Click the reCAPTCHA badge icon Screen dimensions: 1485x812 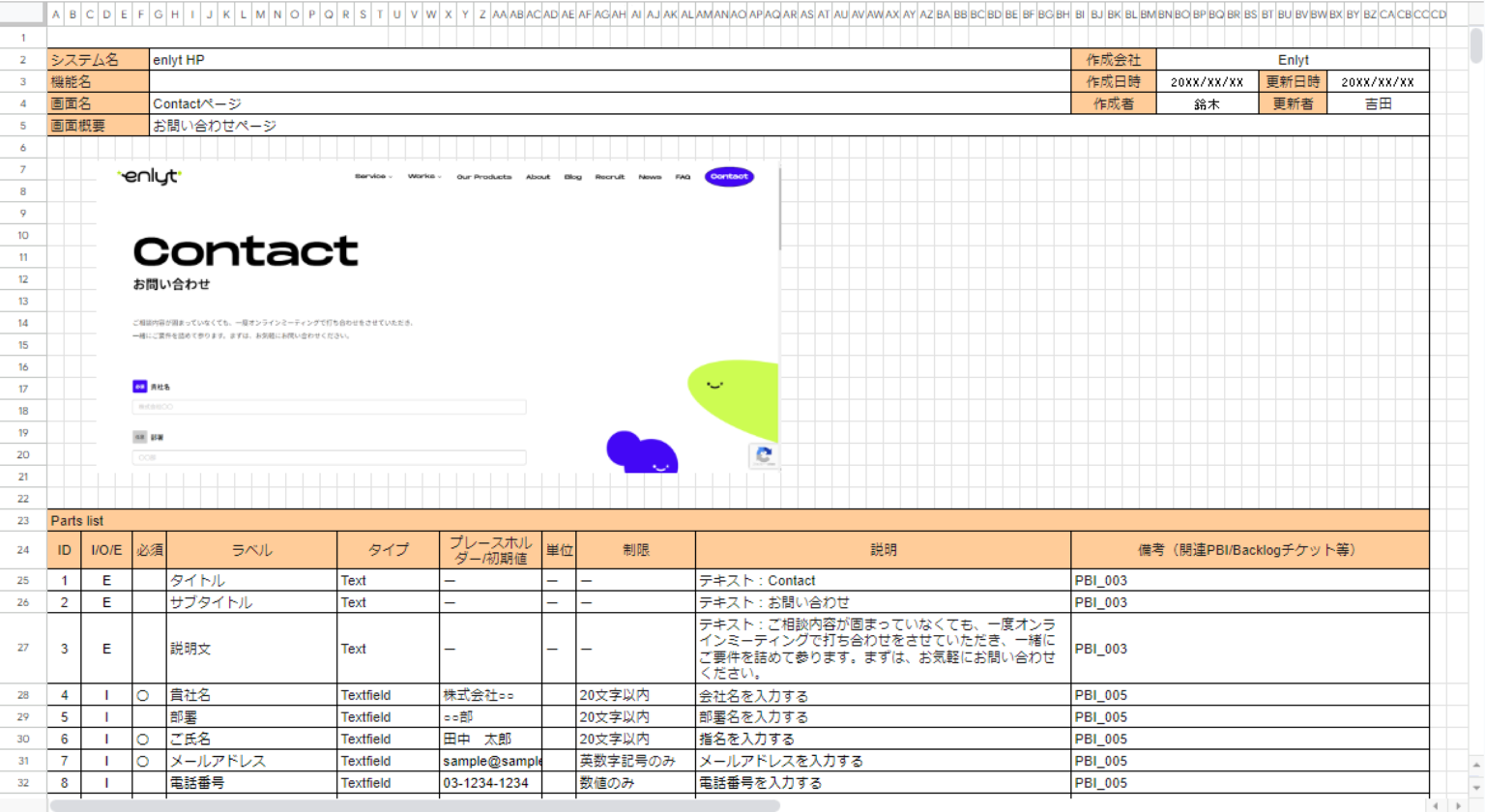point(764,455)
